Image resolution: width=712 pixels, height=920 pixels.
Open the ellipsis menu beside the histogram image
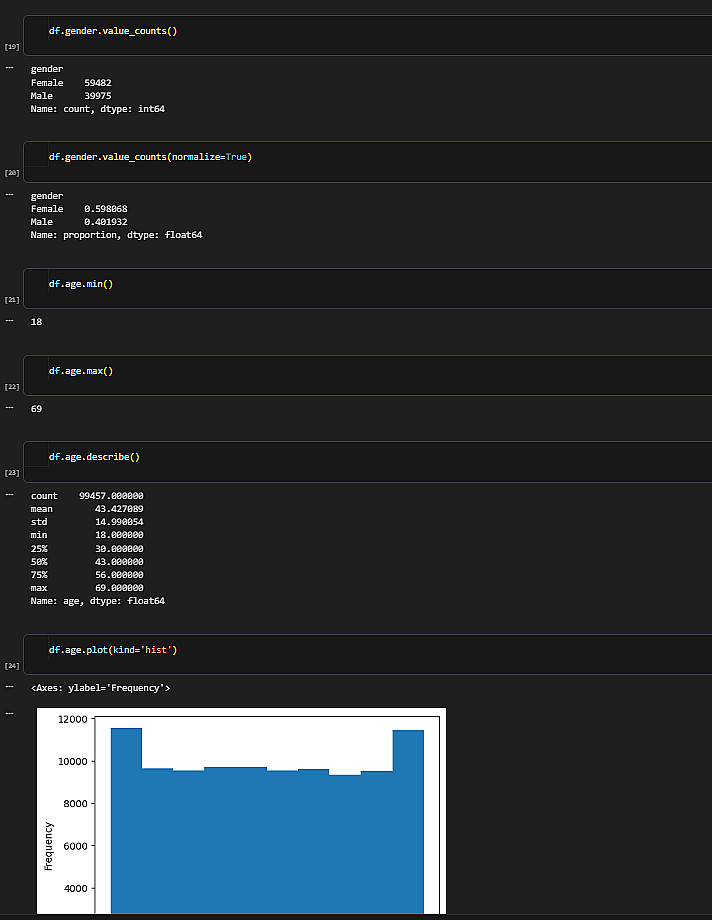click(9, 713)
